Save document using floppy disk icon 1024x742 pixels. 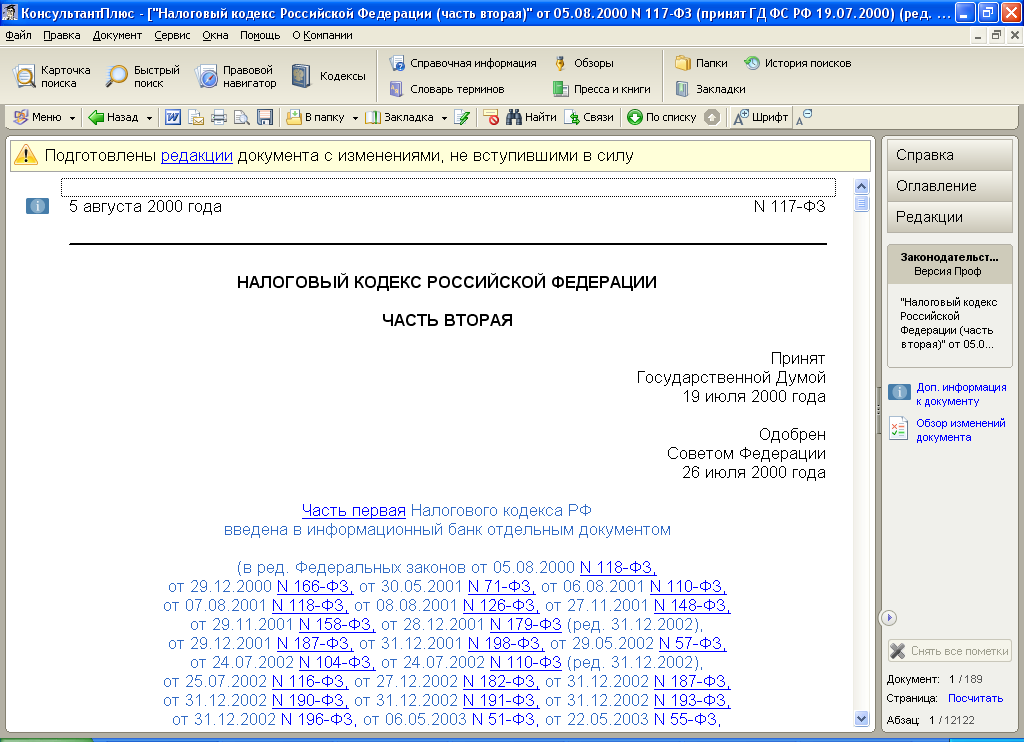coord(264,118)
